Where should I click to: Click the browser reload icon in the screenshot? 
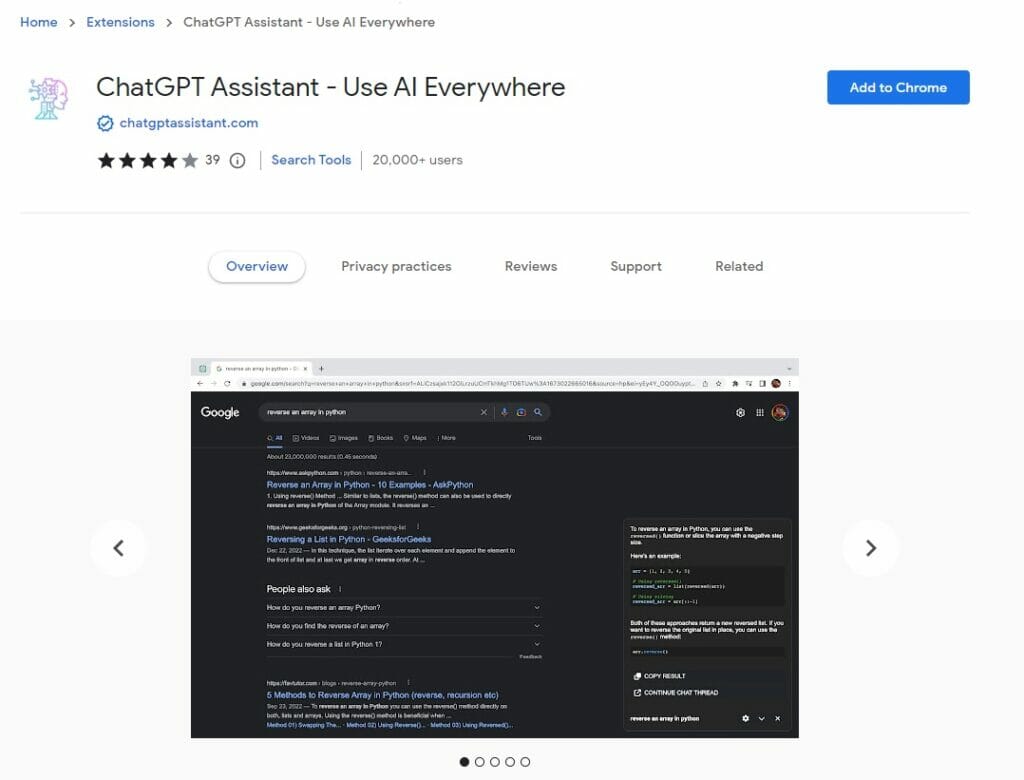(x=227, y=383)
